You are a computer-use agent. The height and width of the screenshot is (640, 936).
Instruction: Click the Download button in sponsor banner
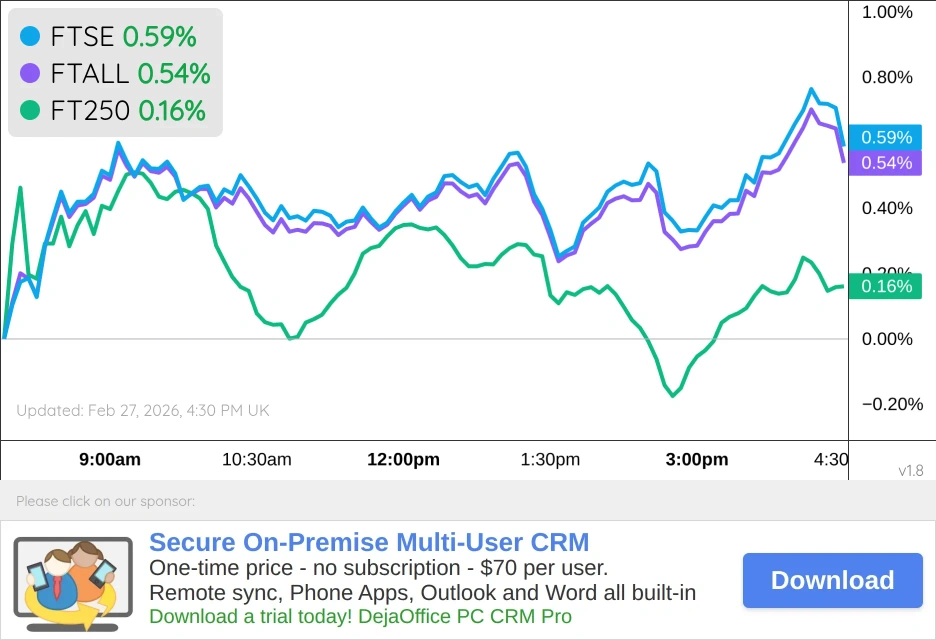click(x=832, y=580)
